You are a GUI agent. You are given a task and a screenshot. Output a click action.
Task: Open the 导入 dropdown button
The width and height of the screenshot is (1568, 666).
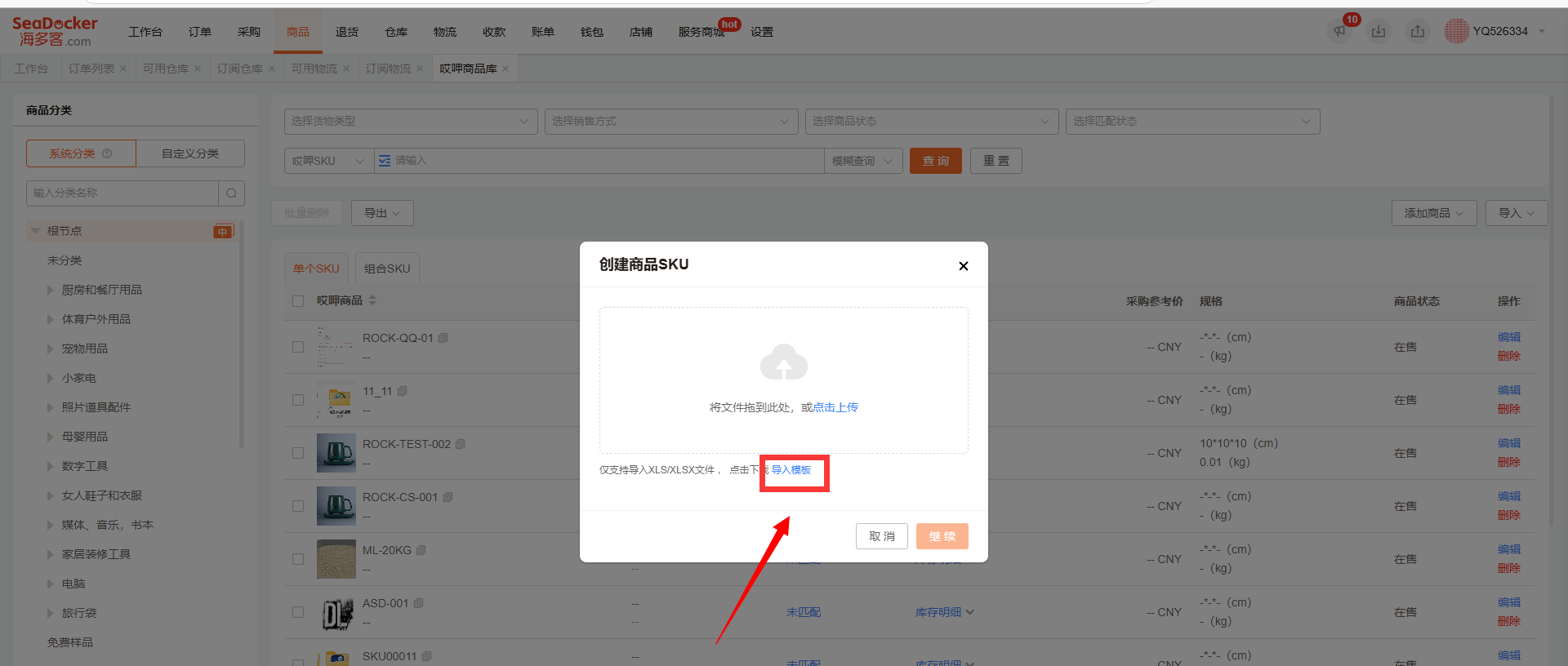pos(1517,213)
